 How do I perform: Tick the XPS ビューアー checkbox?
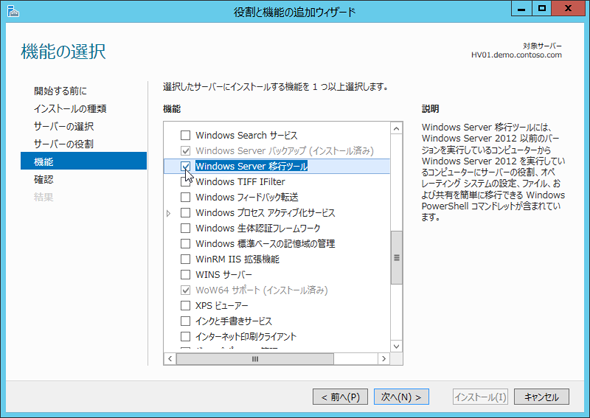[185, 306]
